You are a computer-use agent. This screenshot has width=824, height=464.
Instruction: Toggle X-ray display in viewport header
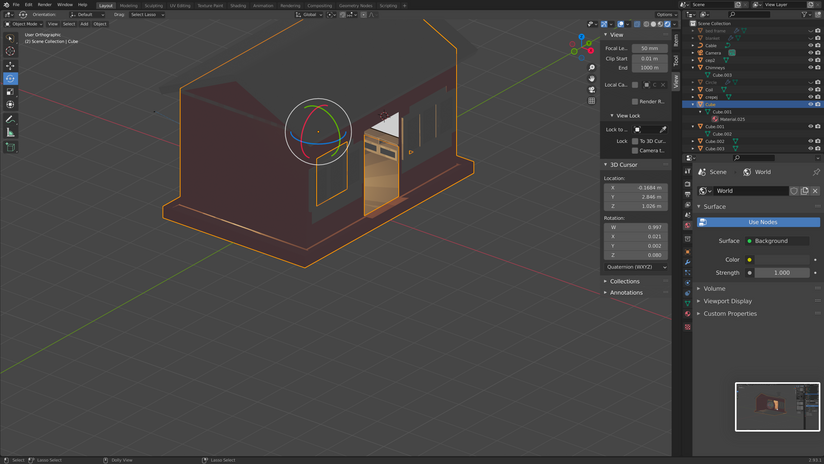(x=637, y=24)
